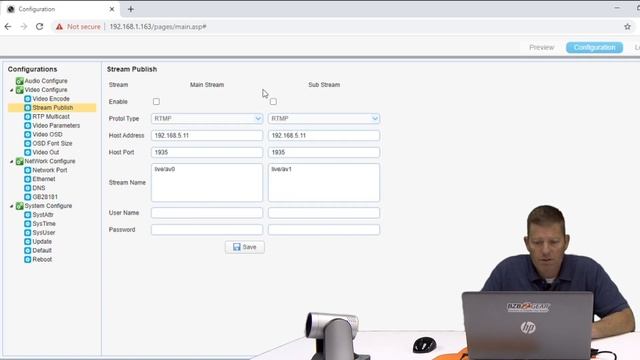
Task: Click the Audio Configure tree icon
Action: coord(19,81)
